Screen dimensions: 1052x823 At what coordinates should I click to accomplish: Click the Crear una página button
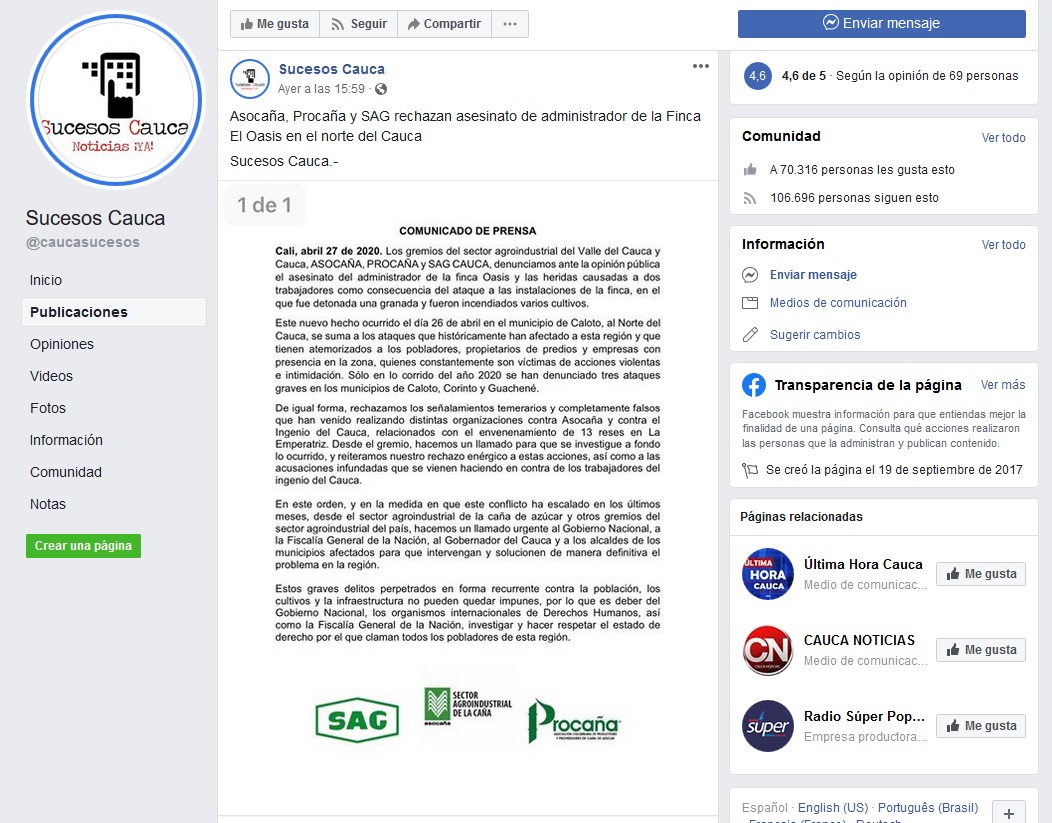click(83, 546)
